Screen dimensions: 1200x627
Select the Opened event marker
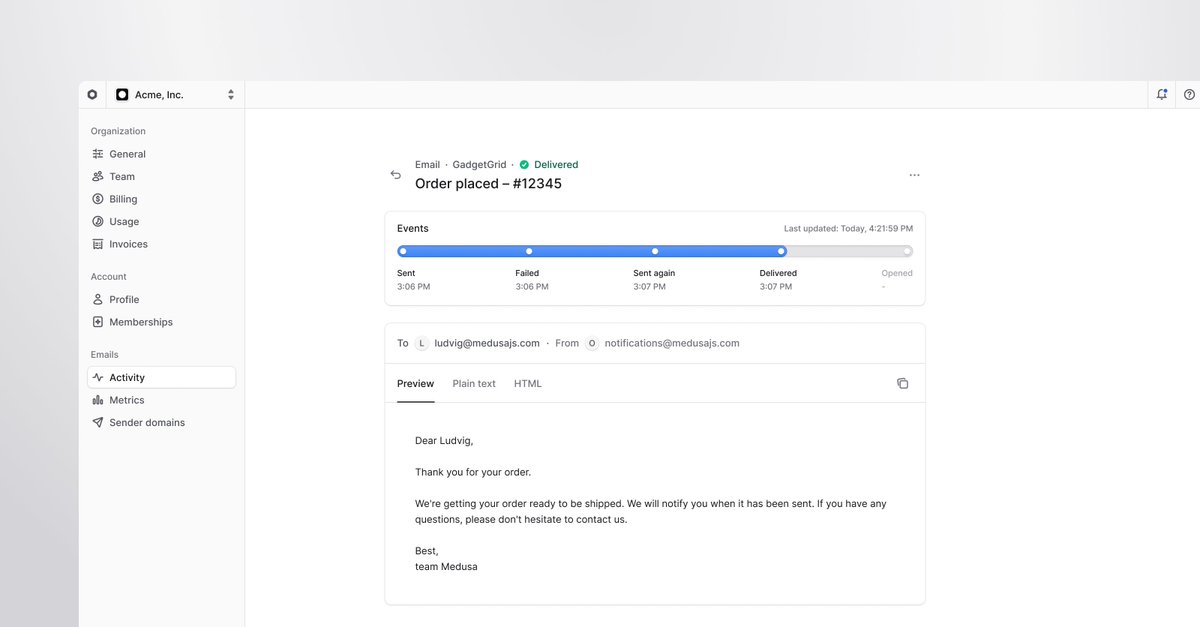907,251
